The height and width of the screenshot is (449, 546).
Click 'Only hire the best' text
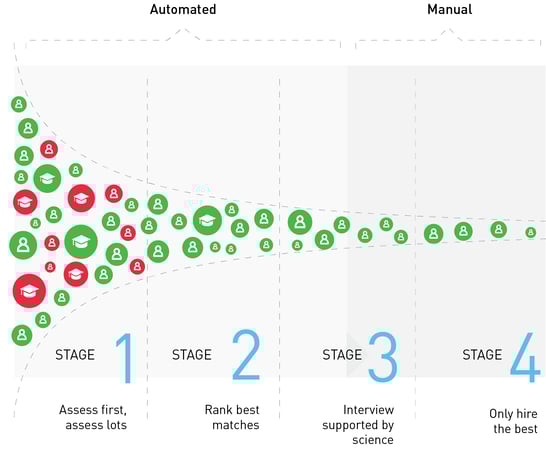(513, 421)
